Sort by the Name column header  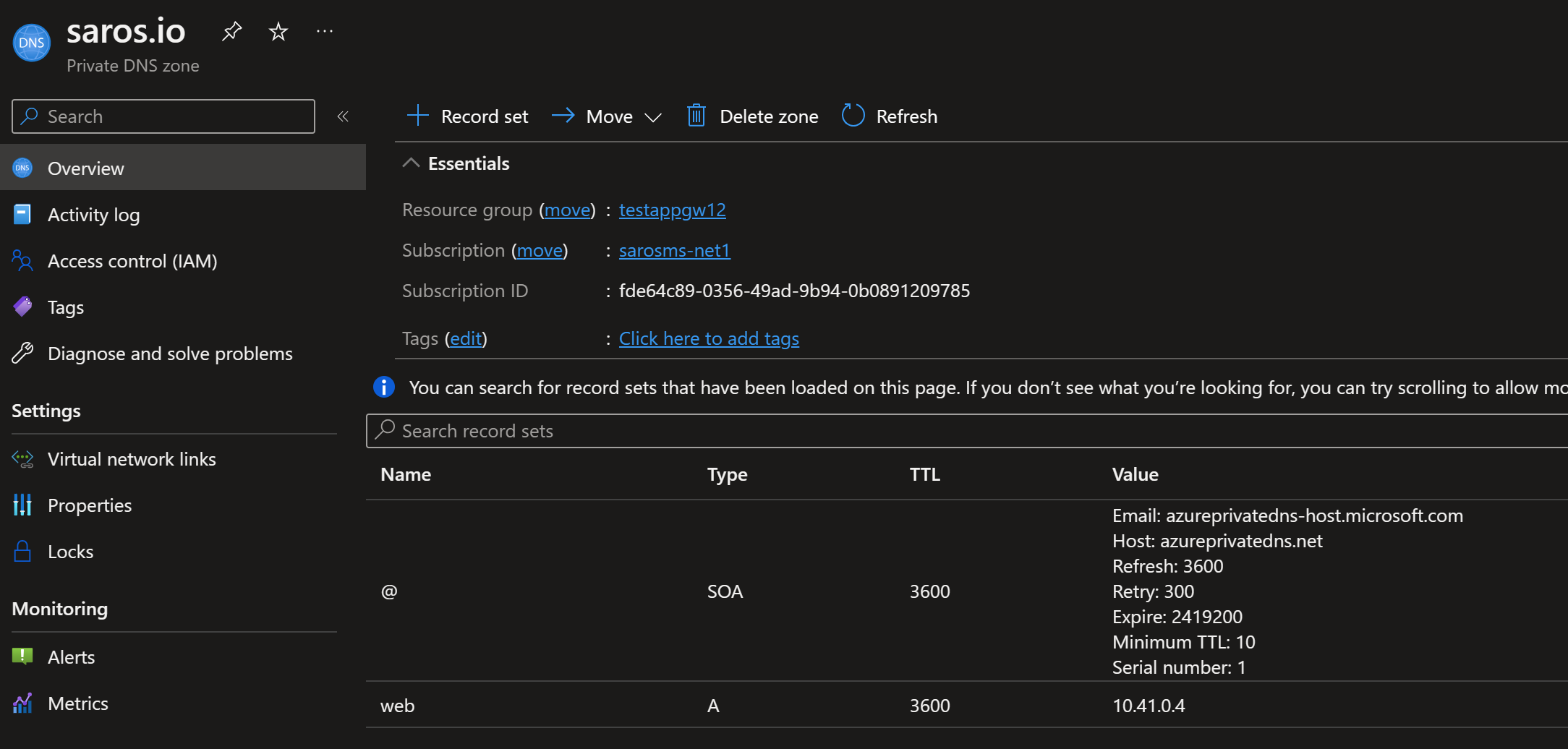[x=406, y=474]
